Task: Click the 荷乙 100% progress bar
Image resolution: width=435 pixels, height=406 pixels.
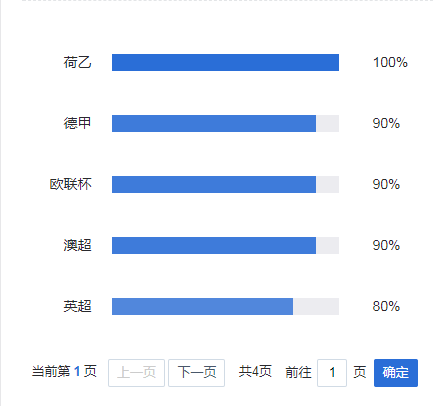Action: point(225,62)
